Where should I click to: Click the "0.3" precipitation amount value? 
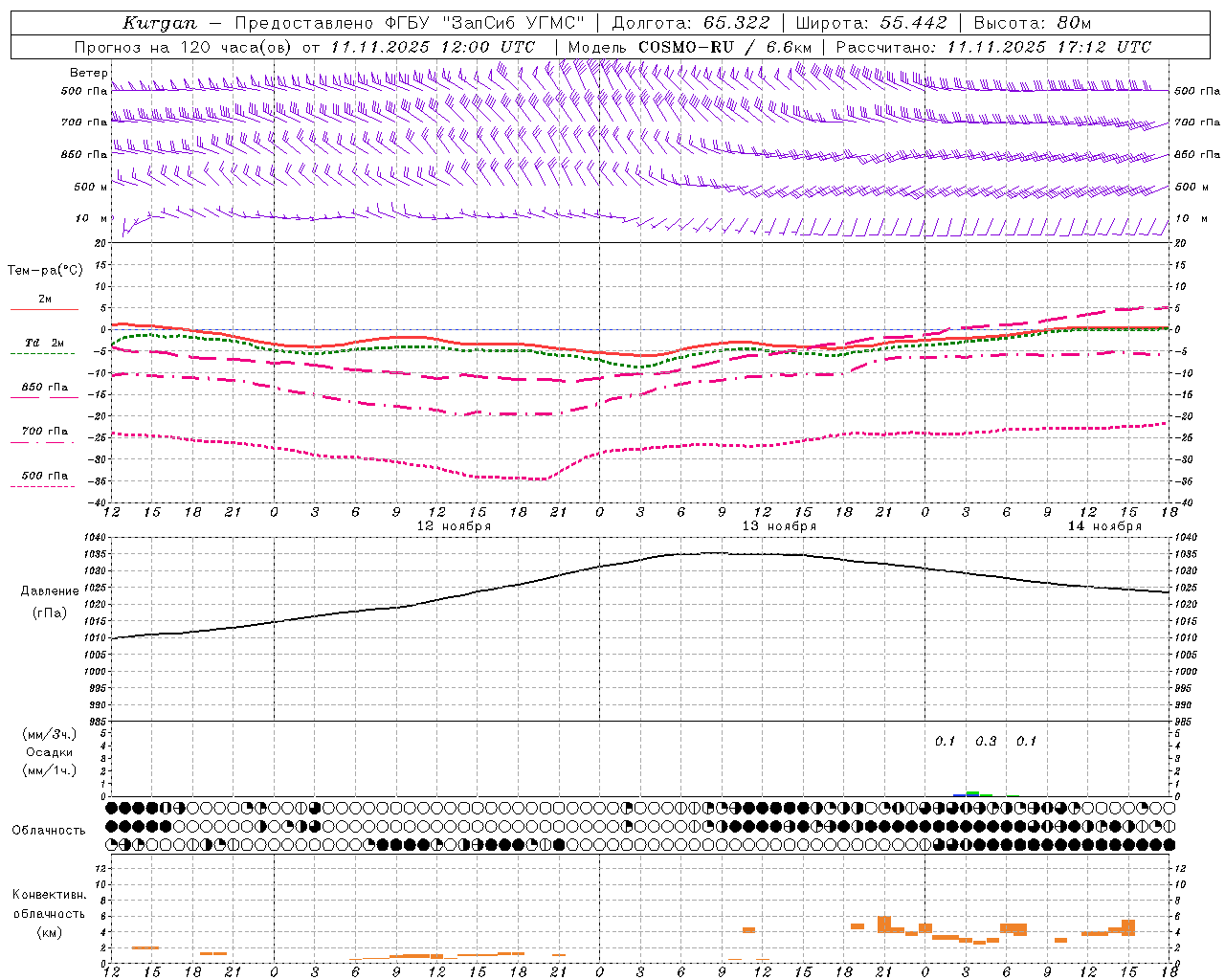986,742
